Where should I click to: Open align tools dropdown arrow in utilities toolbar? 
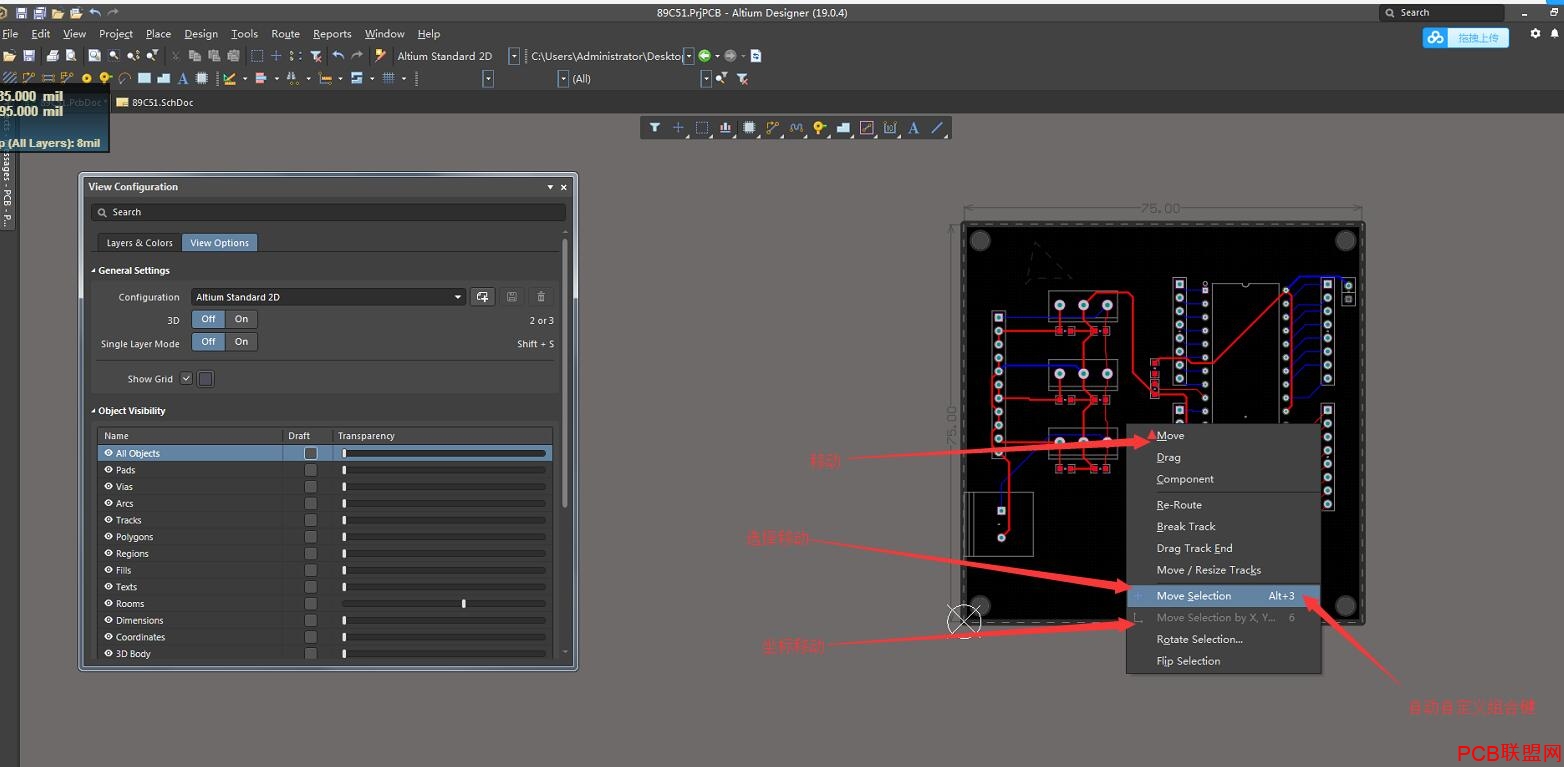[277, 78]
